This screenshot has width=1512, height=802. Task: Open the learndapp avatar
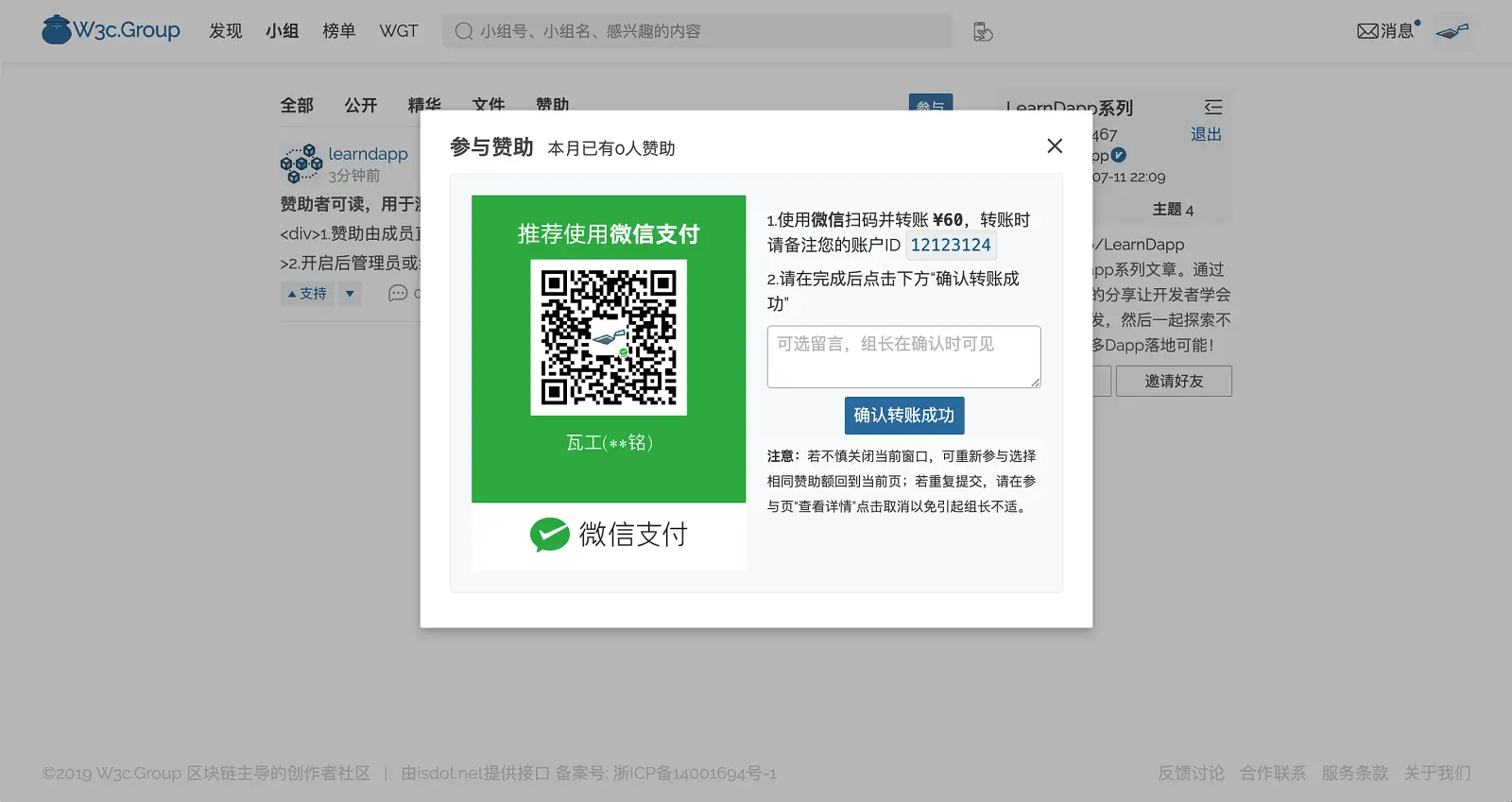pyautogui.click(x=301, y=163)
